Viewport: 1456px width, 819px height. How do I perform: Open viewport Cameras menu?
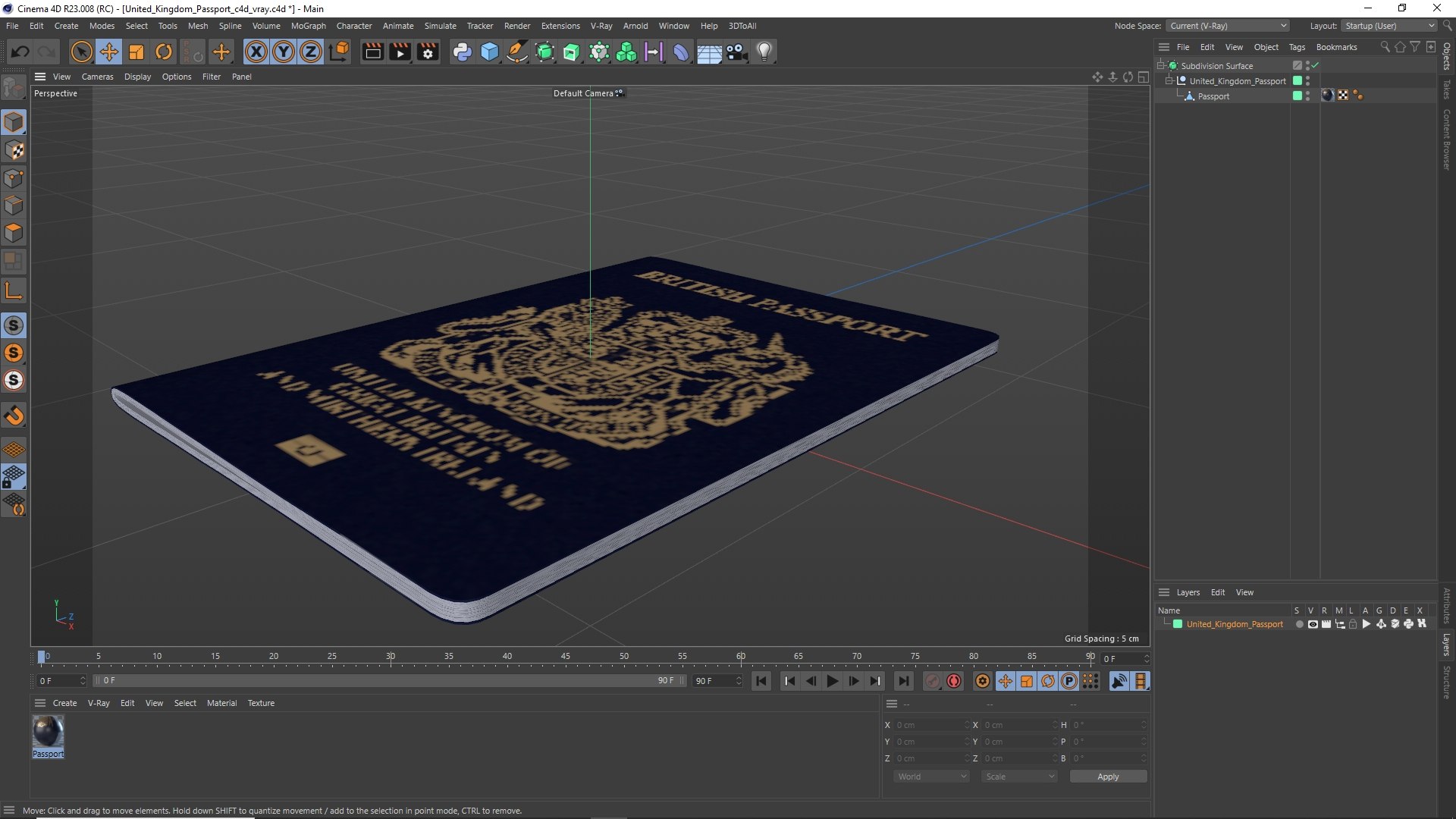coord(97,77)
